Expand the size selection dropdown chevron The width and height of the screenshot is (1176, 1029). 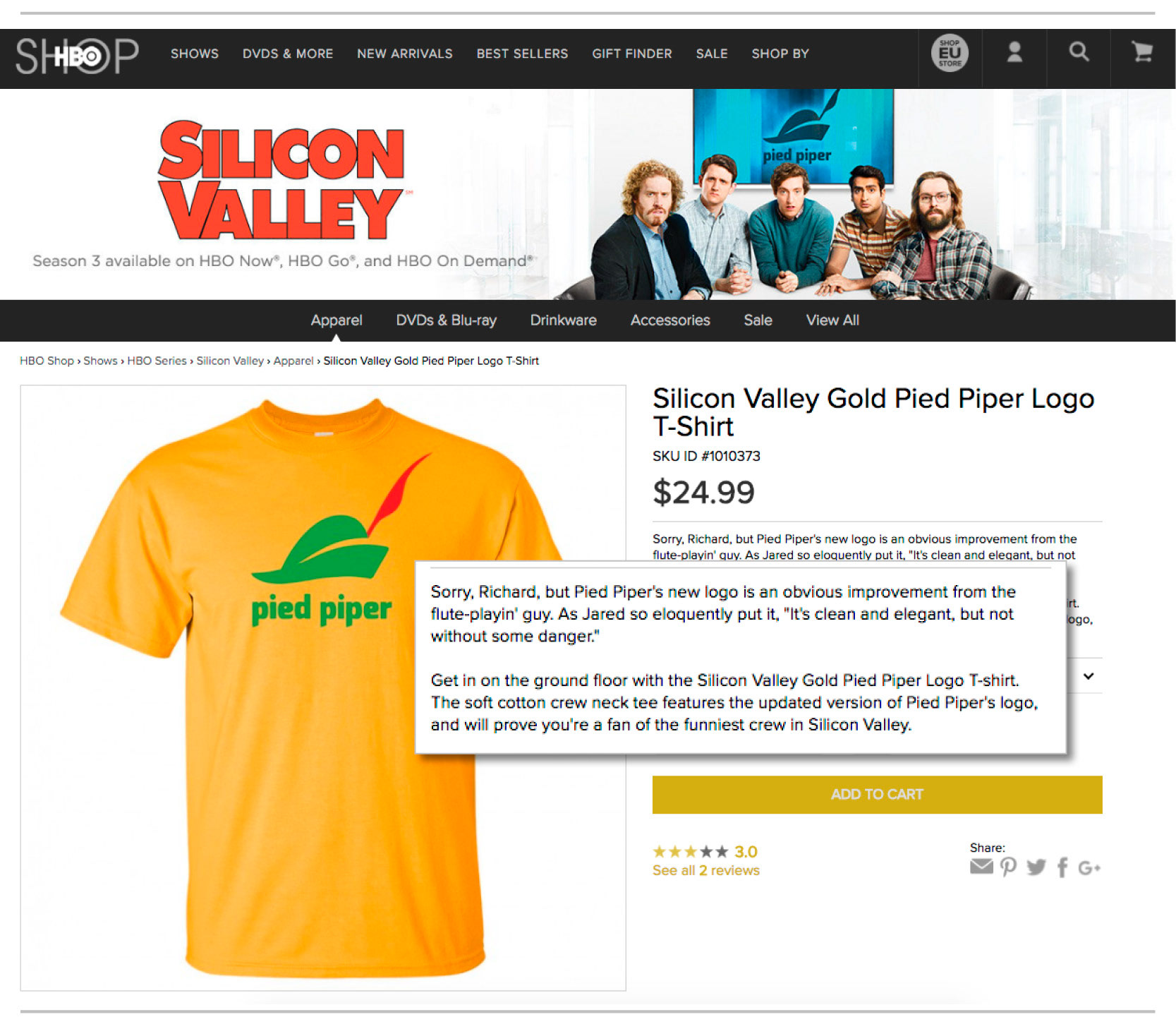pos(1089,676)
